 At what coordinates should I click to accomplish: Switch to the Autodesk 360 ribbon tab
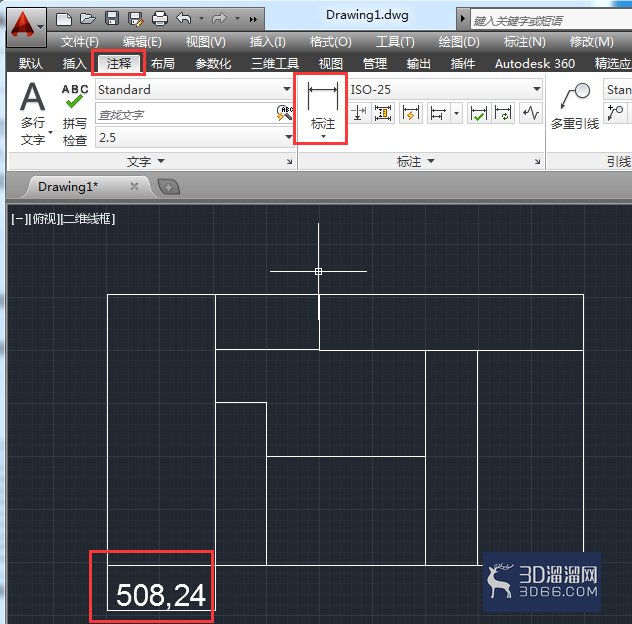tap(535, 63)
